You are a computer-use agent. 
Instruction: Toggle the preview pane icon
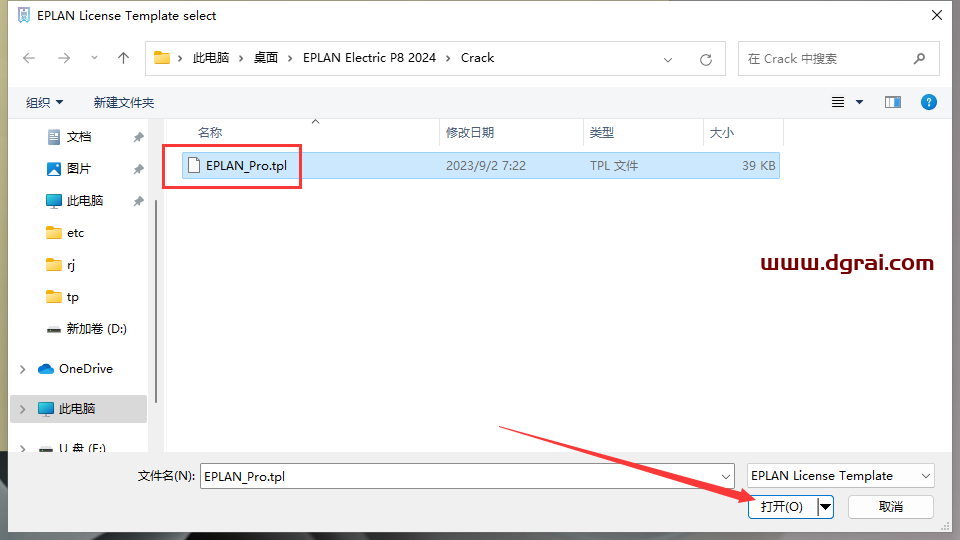[x=893, y=102]
